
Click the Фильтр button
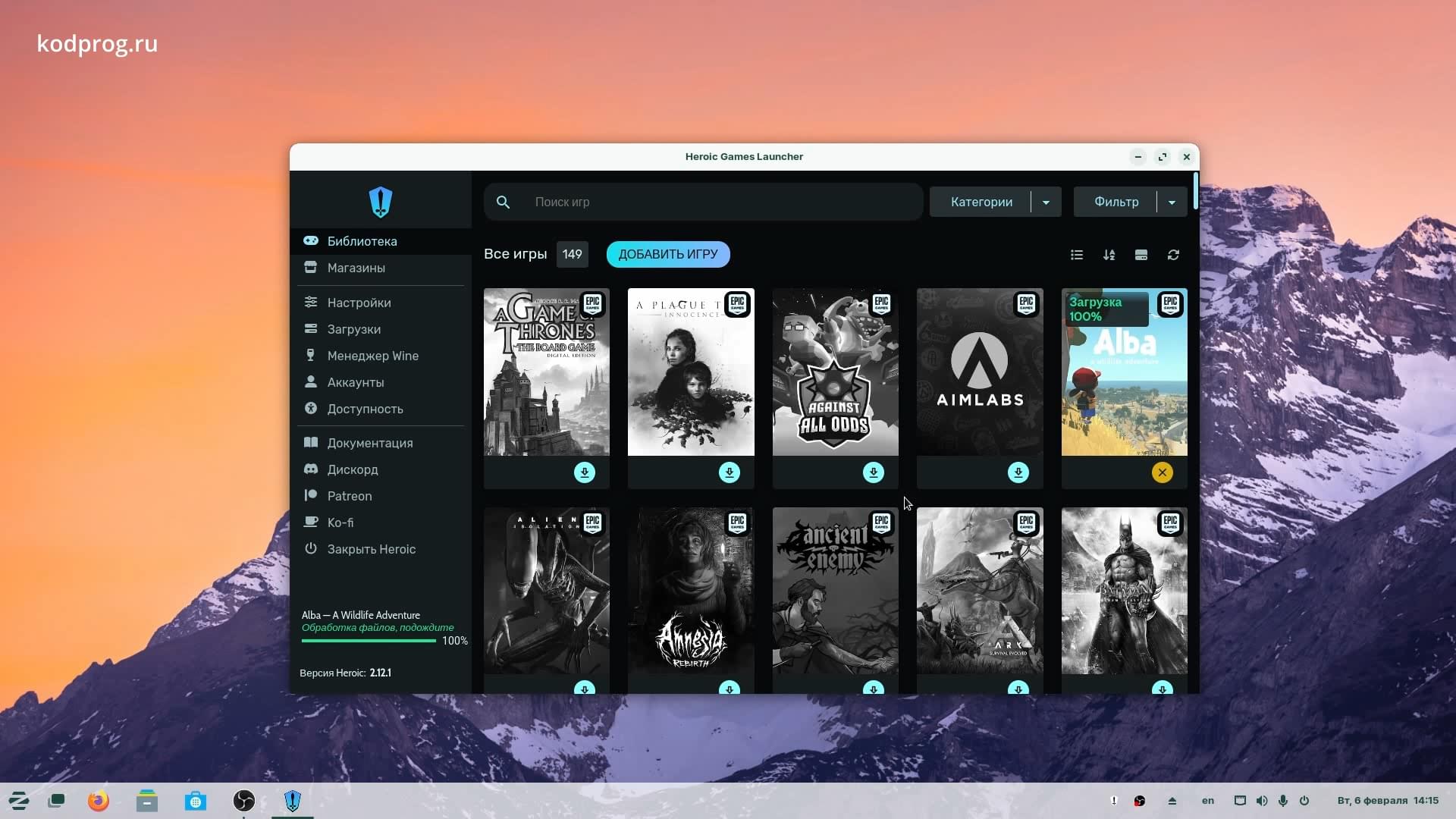click(x=1116, y=202)
